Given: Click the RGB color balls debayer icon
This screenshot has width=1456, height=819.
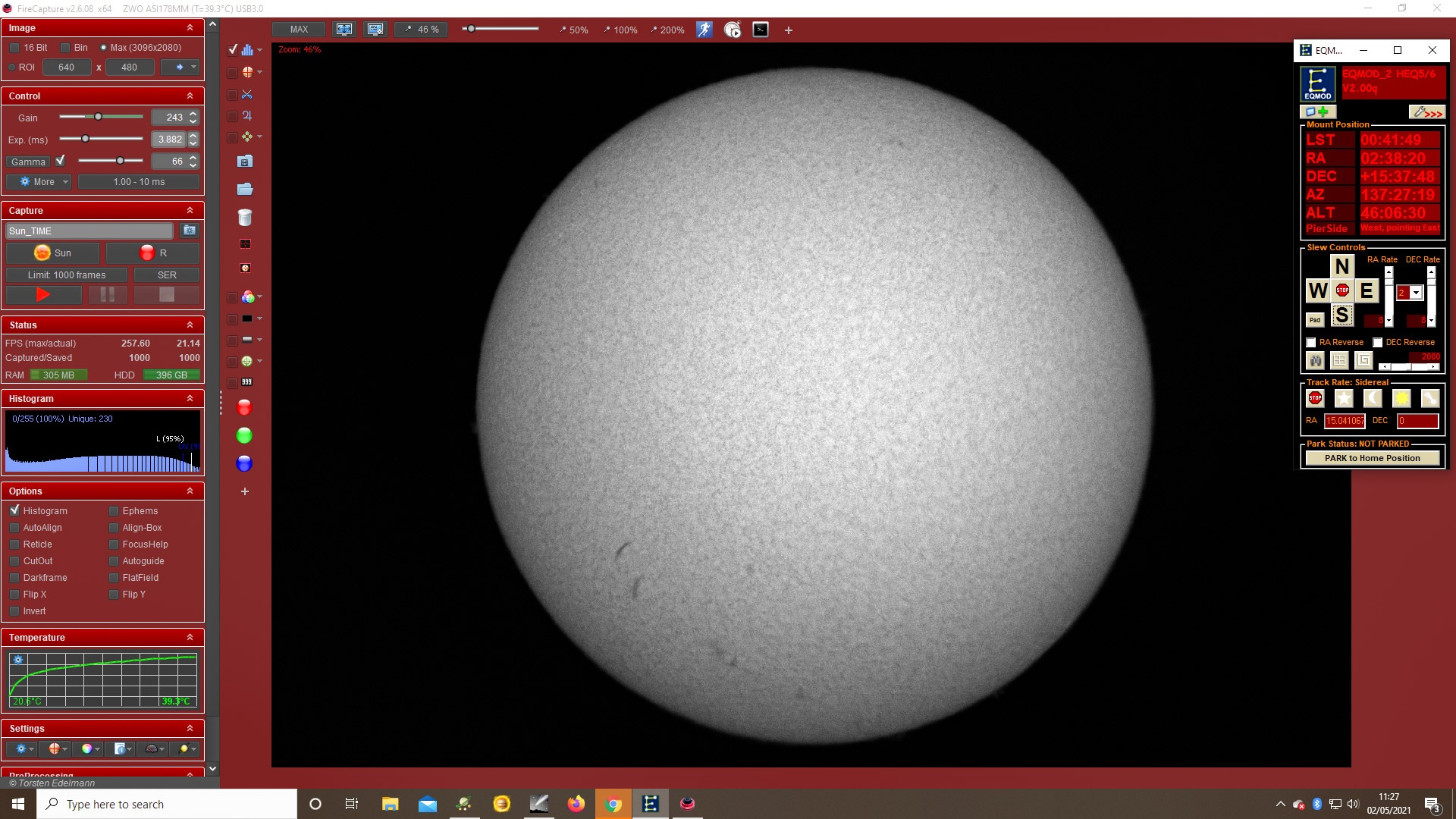Looking at the screenshot, I should pyautogui.click(x=247, y=297).
